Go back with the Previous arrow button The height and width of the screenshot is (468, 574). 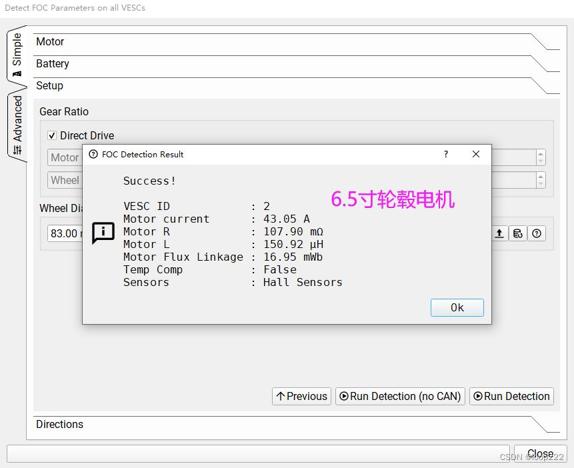302,396
